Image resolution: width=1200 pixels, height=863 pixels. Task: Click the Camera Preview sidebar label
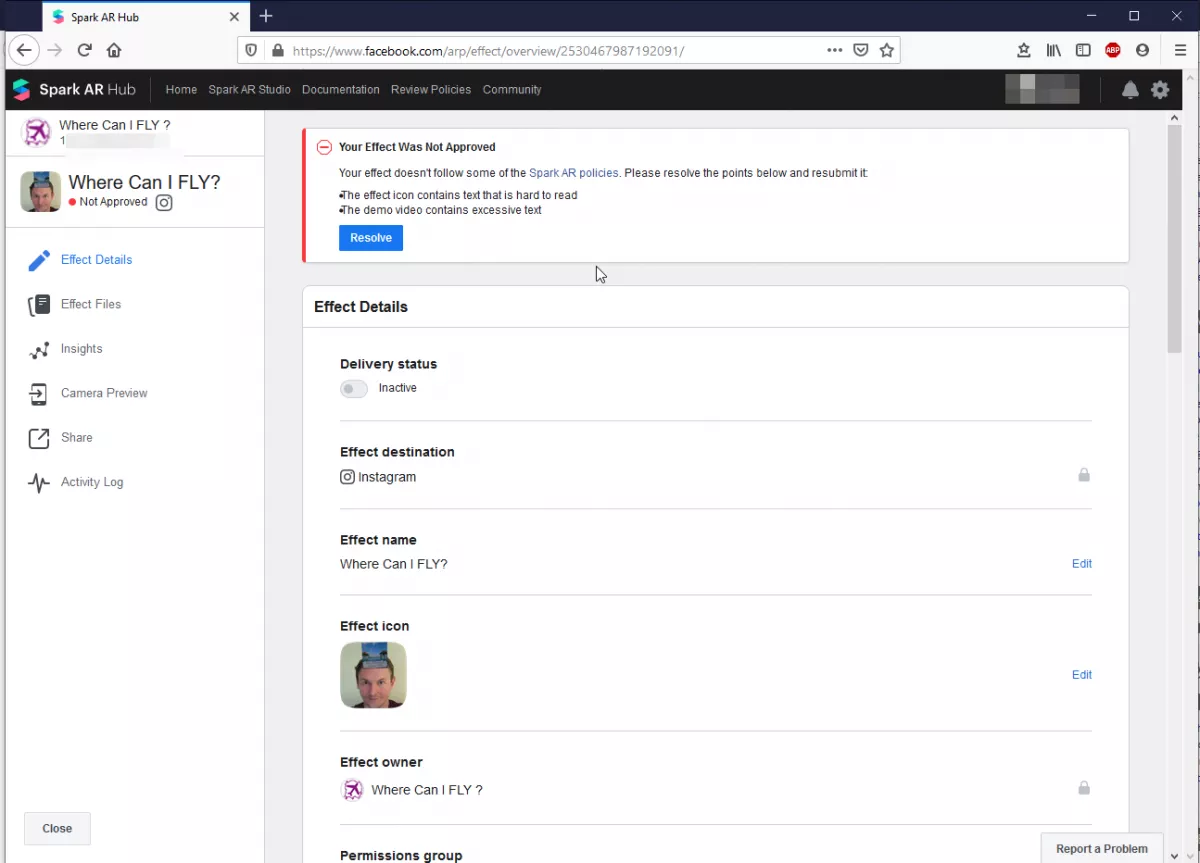tap(104, 394)
